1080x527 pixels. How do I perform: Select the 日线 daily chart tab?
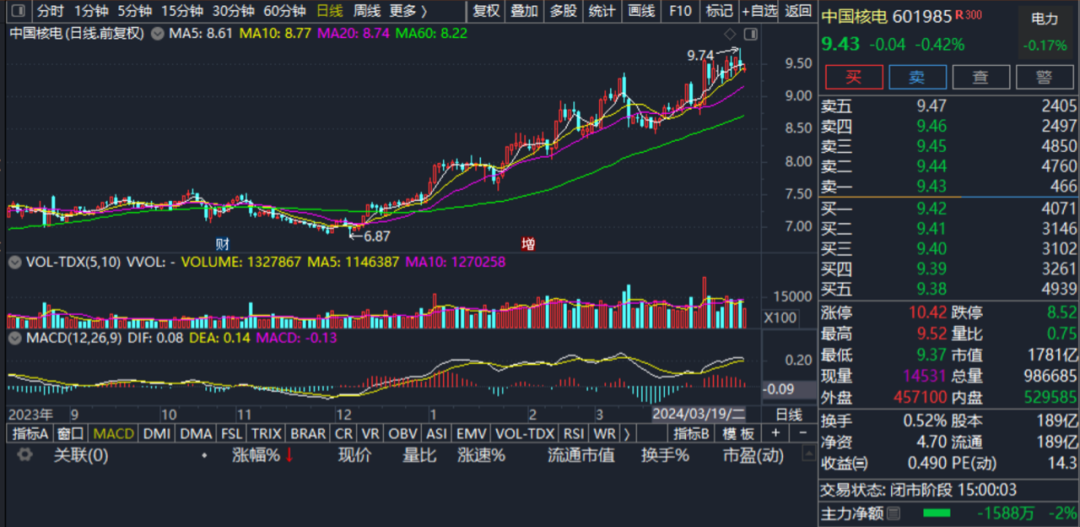(x=329, y=11)
